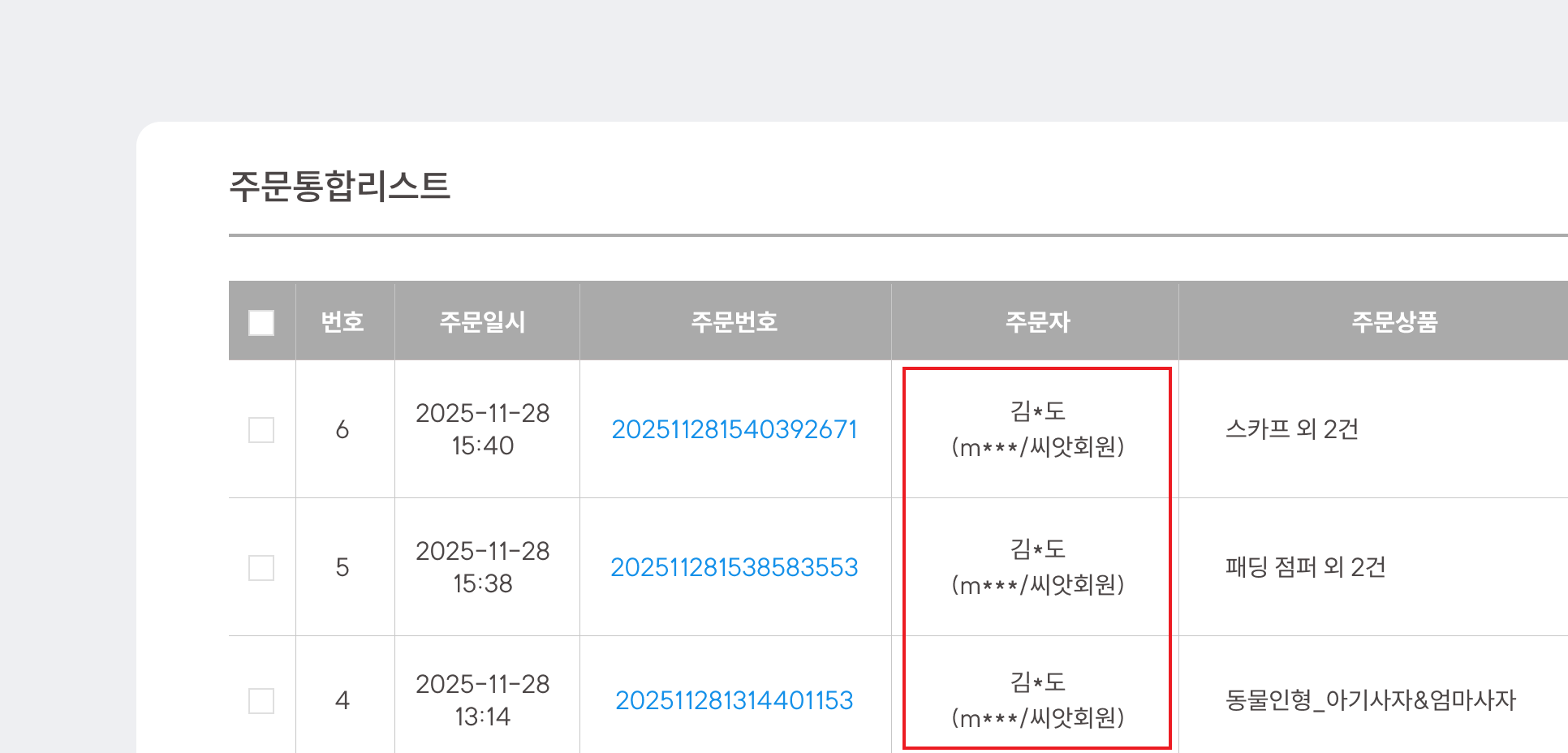Viewport: 1568px width, 753px height.
Task: Click the 번호 column header
Action: pyautogui.click(x=343, y=321)
